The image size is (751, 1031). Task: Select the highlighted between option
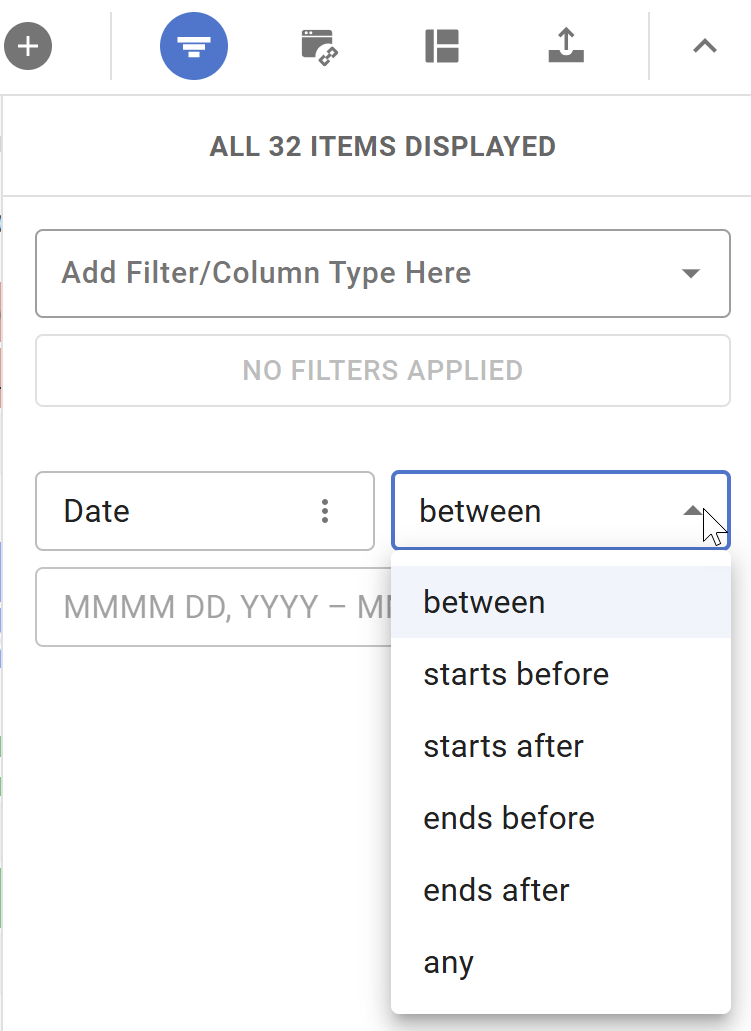point(484,602)
